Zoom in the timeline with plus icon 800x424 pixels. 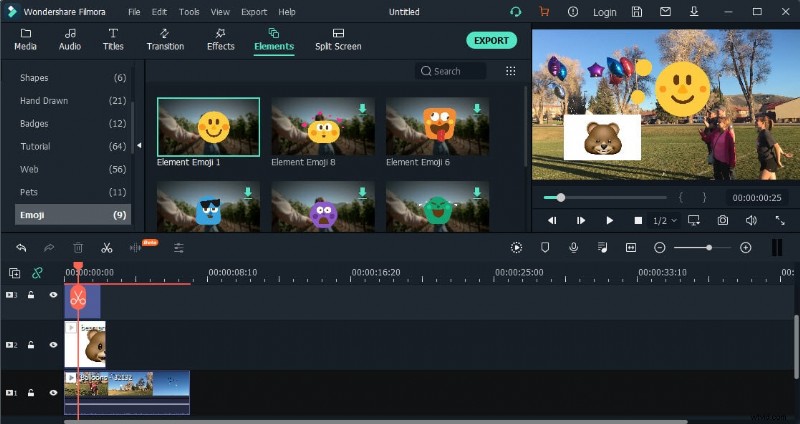tap(745, 248)
